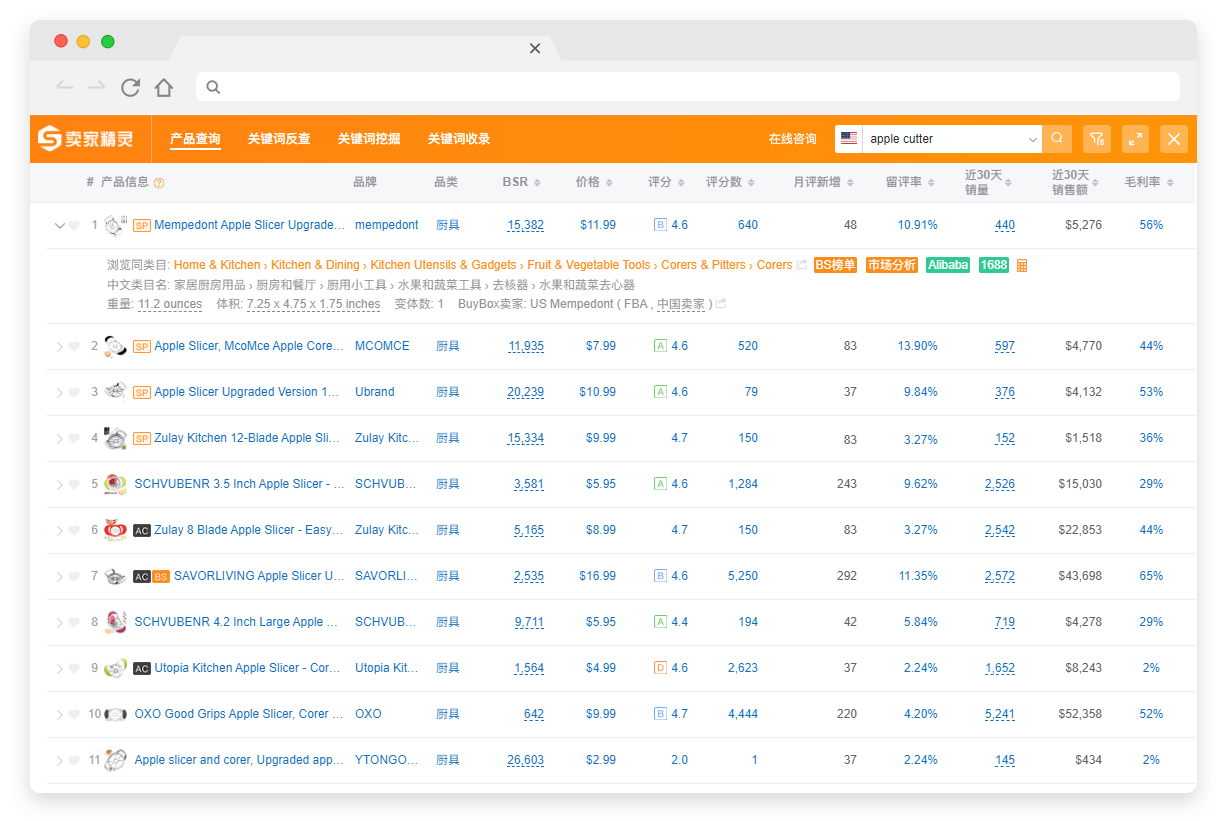
Task: Expand row 5 SCHVUBENR 3.5 Inch details
Action: pos(59,484)
